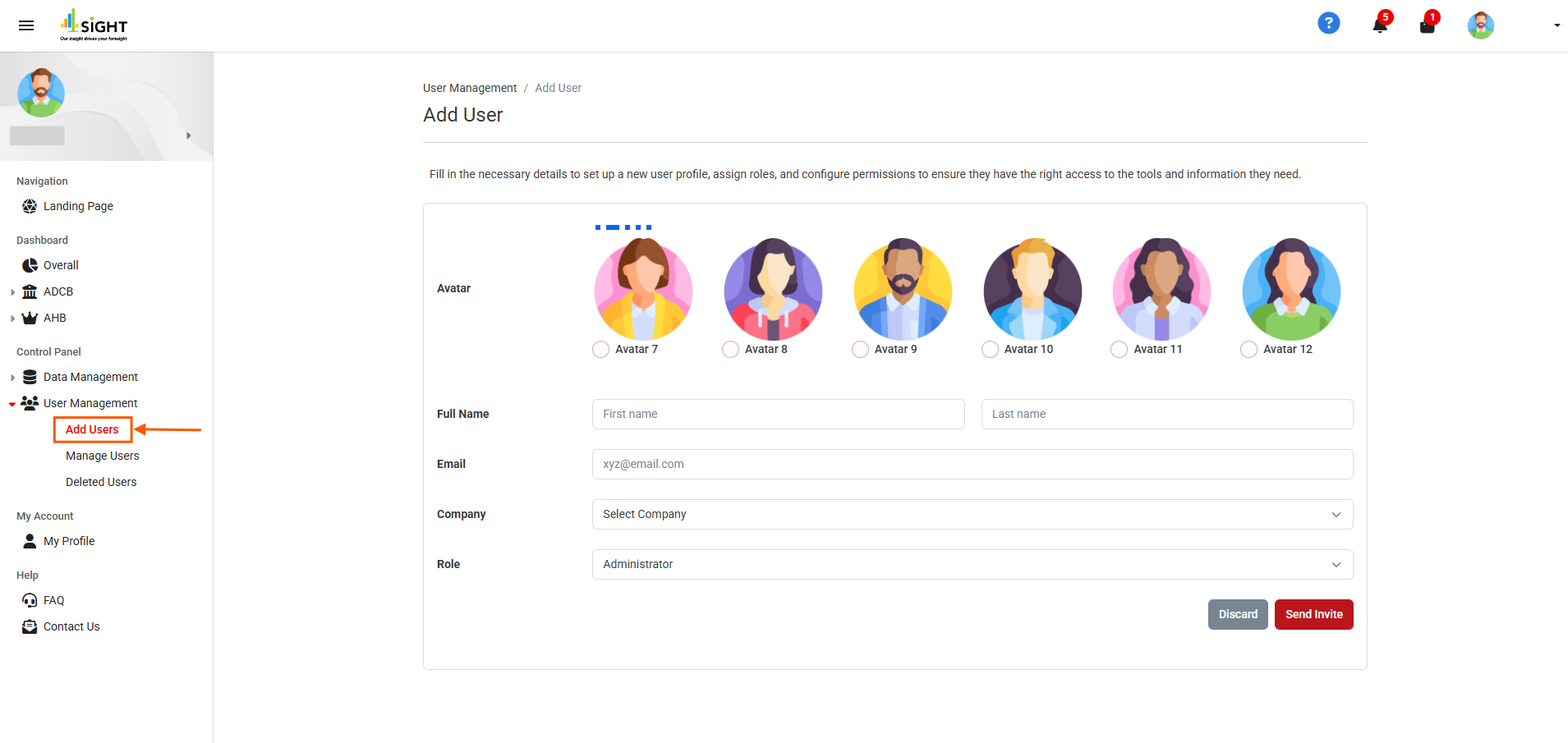
Task: Open the hamburger menu in header
Action: click(x=26, y=25)
